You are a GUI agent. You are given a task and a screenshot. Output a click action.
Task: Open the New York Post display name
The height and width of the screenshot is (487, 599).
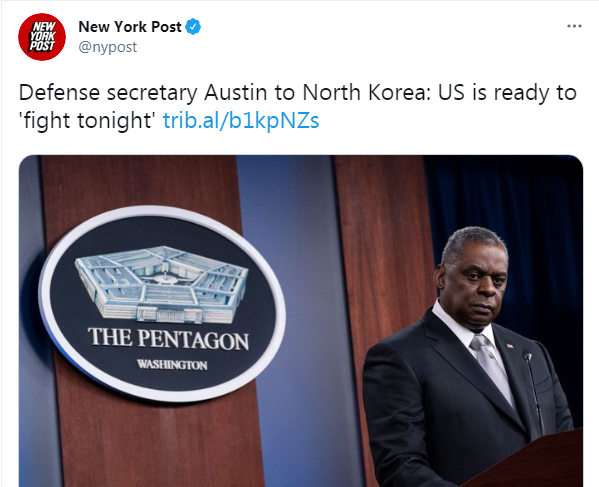click(130, 27)
